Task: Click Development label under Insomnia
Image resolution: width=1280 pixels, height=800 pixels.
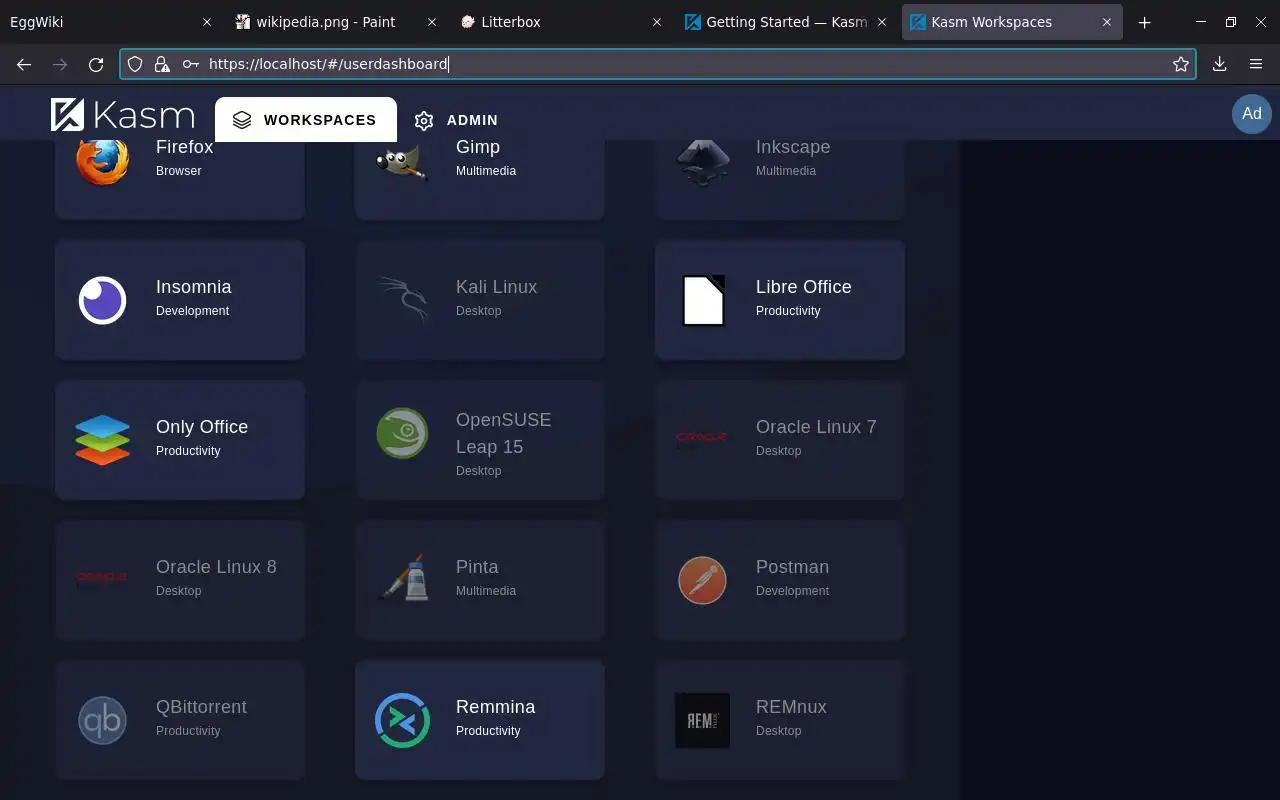Action: [192, 311]
